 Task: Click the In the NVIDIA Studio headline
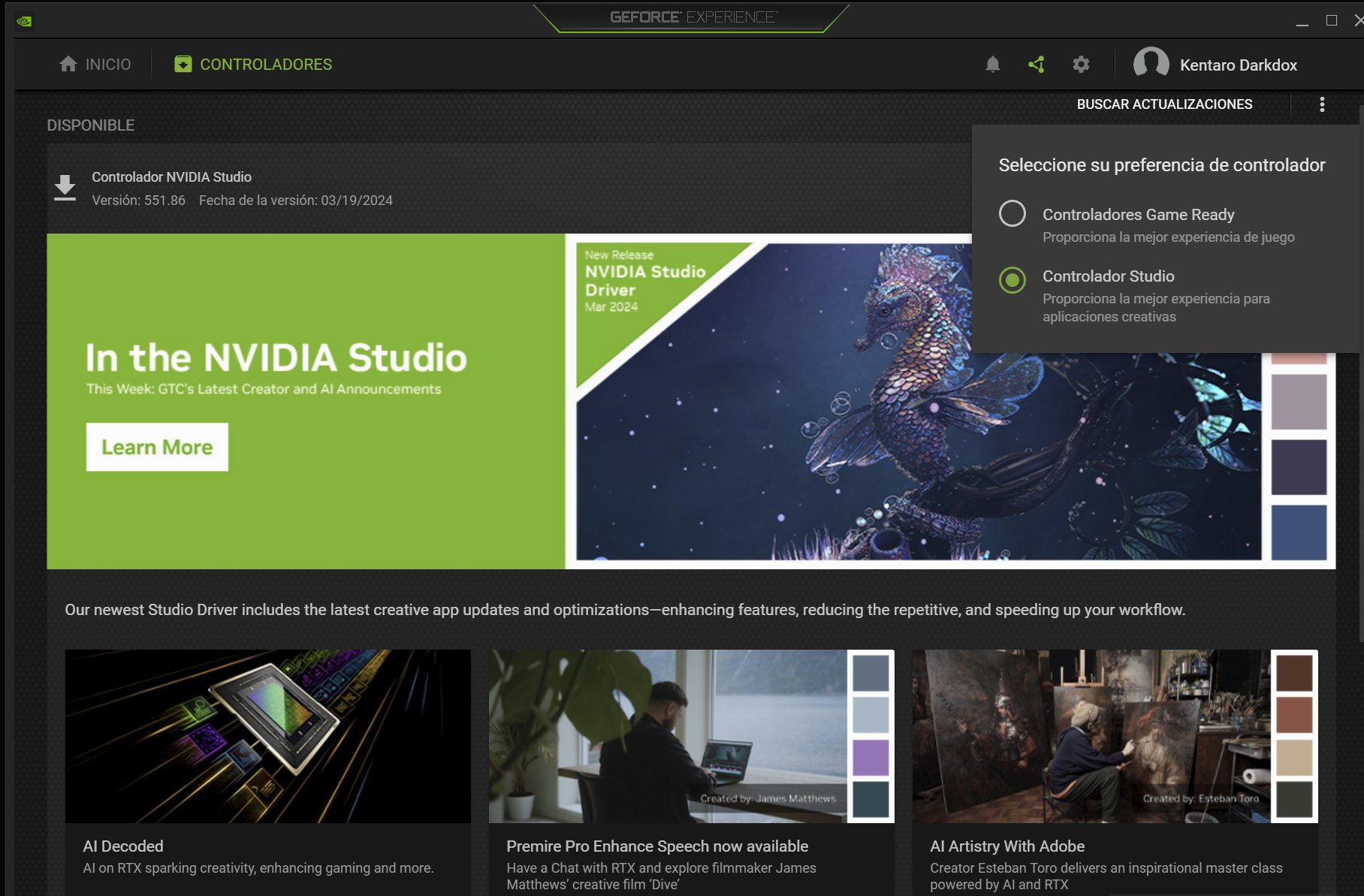pos(276,357)
